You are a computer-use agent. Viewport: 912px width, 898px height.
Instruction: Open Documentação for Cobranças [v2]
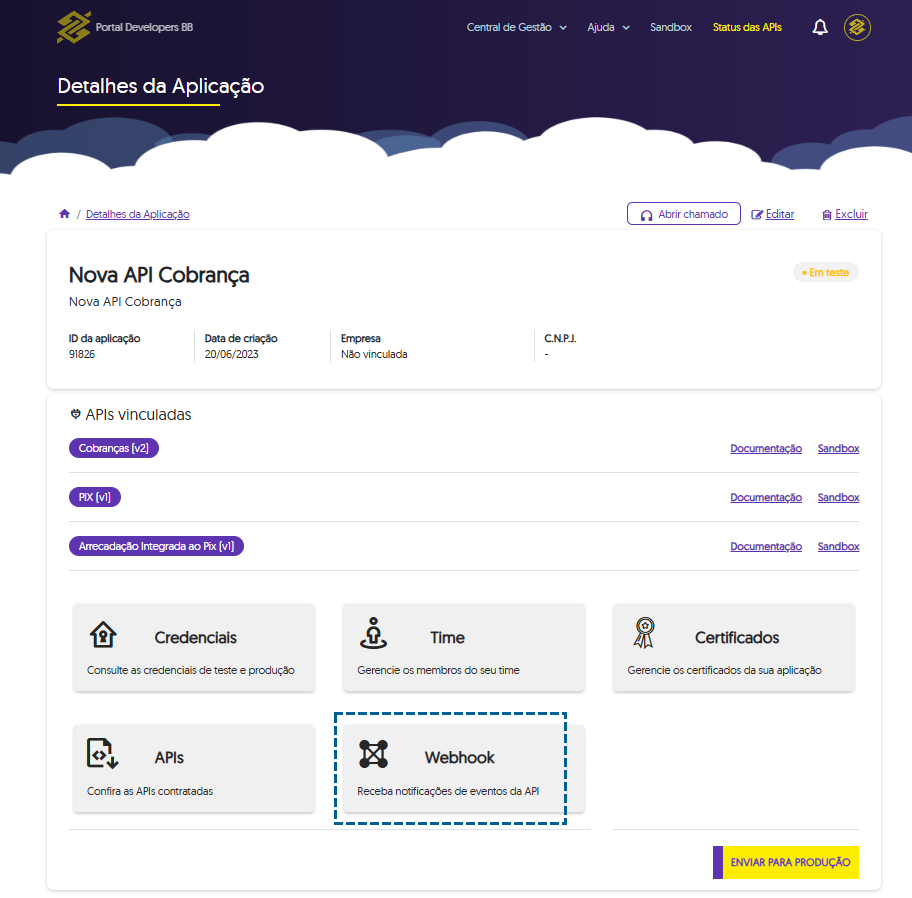click(x=766, y=448)
